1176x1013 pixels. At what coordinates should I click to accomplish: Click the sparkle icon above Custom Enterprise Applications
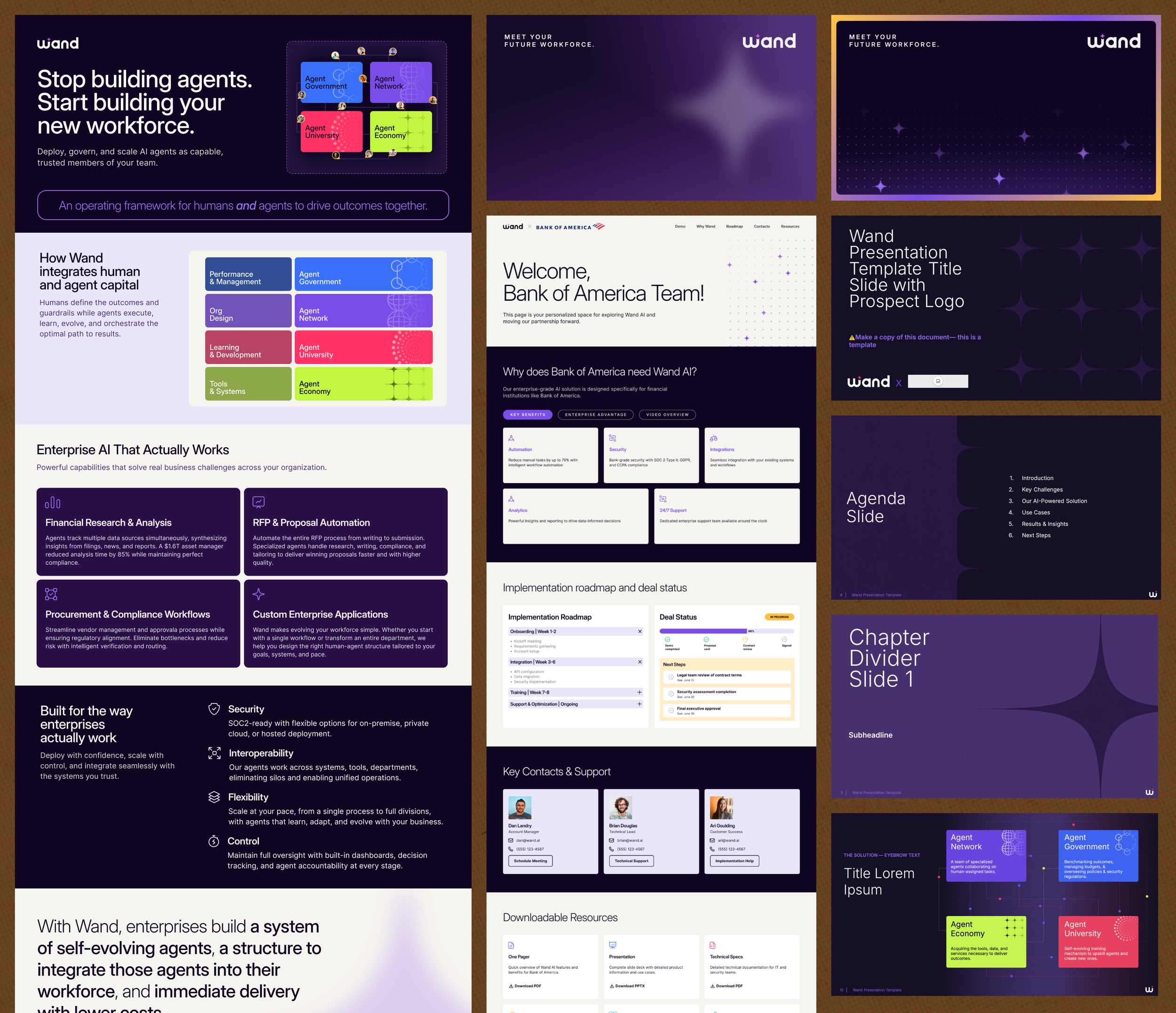point(259,594)
